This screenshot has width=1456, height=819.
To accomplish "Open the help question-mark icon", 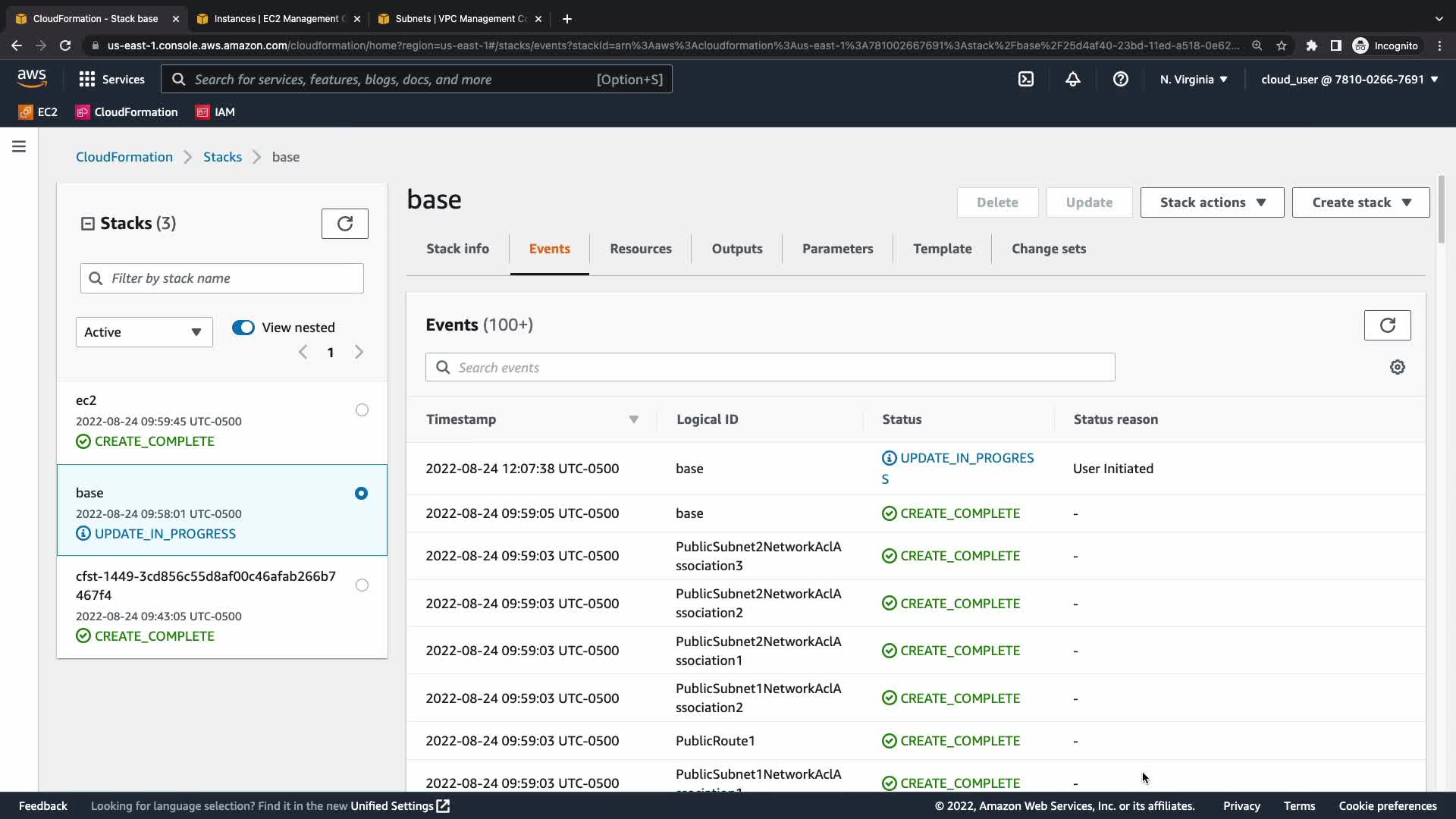I will pyautogui.click(x=1120, y=79).
